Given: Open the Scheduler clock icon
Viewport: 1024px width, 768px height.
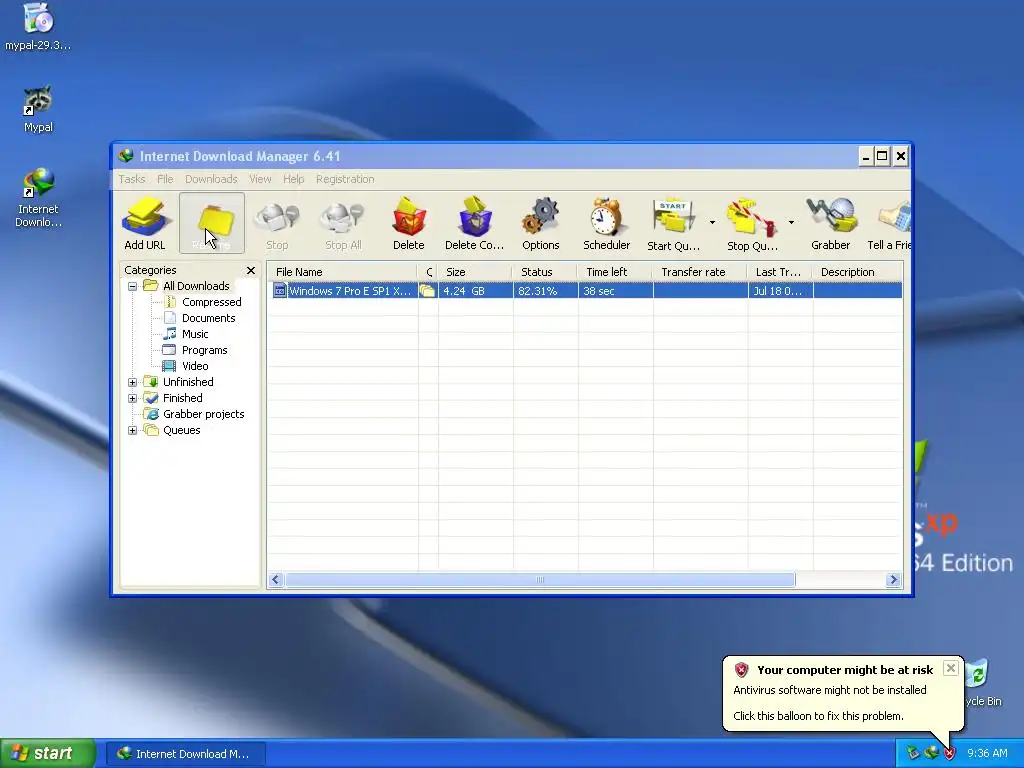Looking at the screenshot, I should coord(606,223).
